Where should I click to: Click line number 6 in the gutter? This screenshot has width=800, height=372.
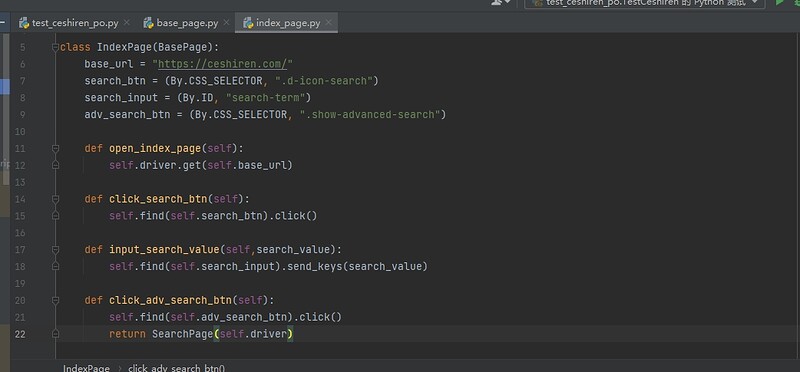click(23, 64)
